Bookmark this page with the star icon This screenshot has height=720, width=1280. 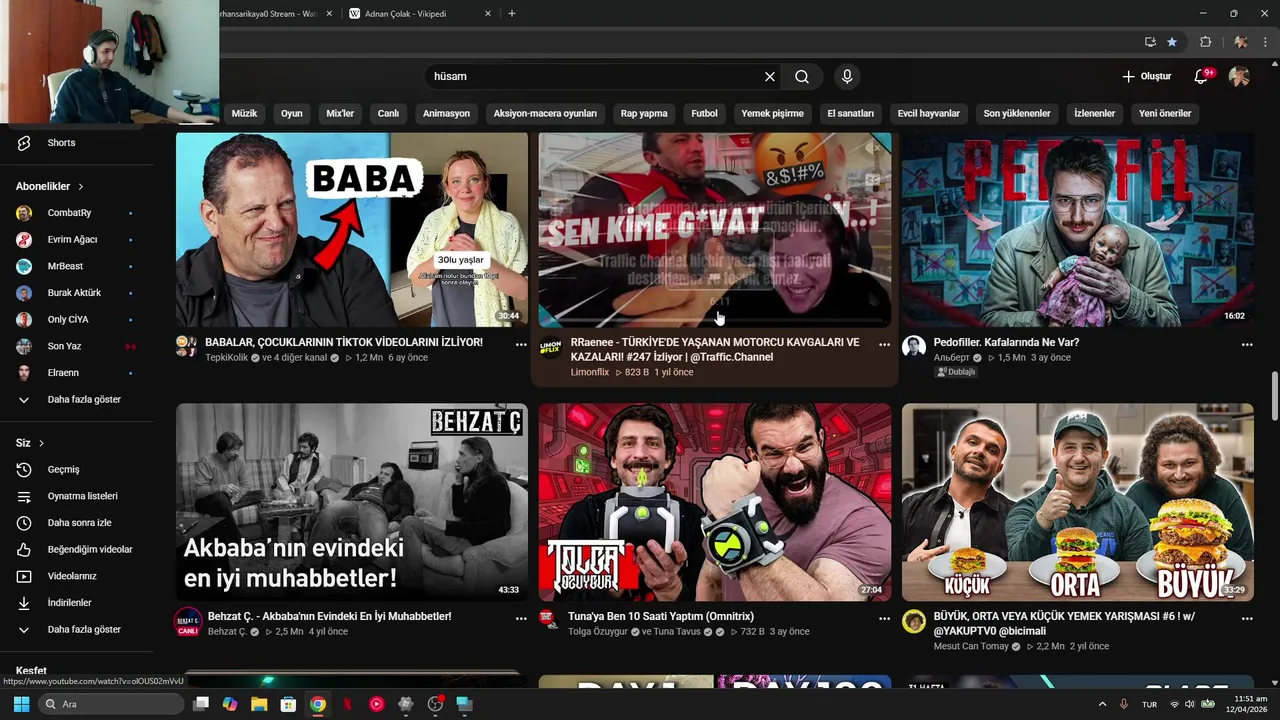coord(1172,42)
